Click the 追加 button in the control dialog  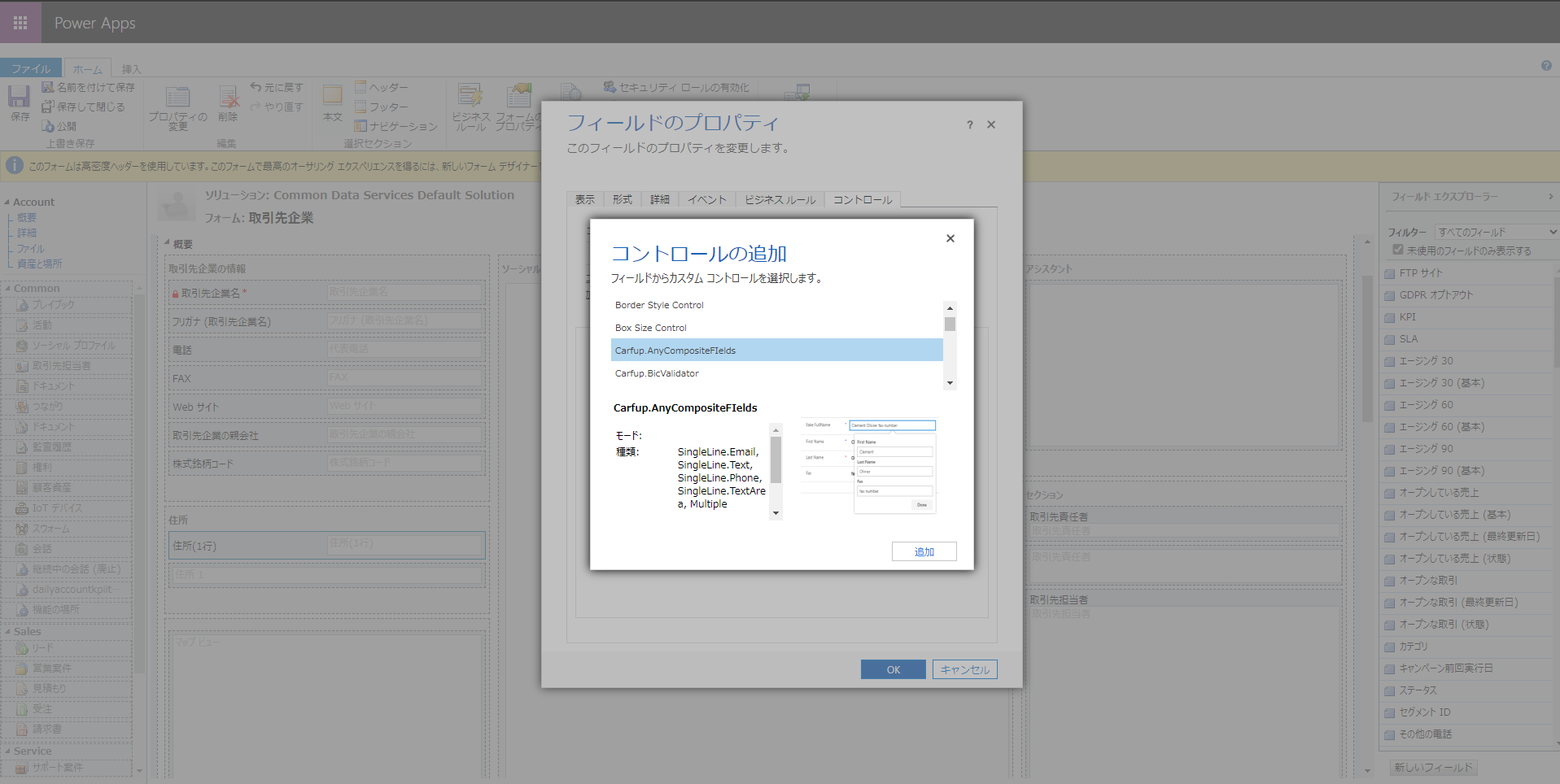[924, 551]
